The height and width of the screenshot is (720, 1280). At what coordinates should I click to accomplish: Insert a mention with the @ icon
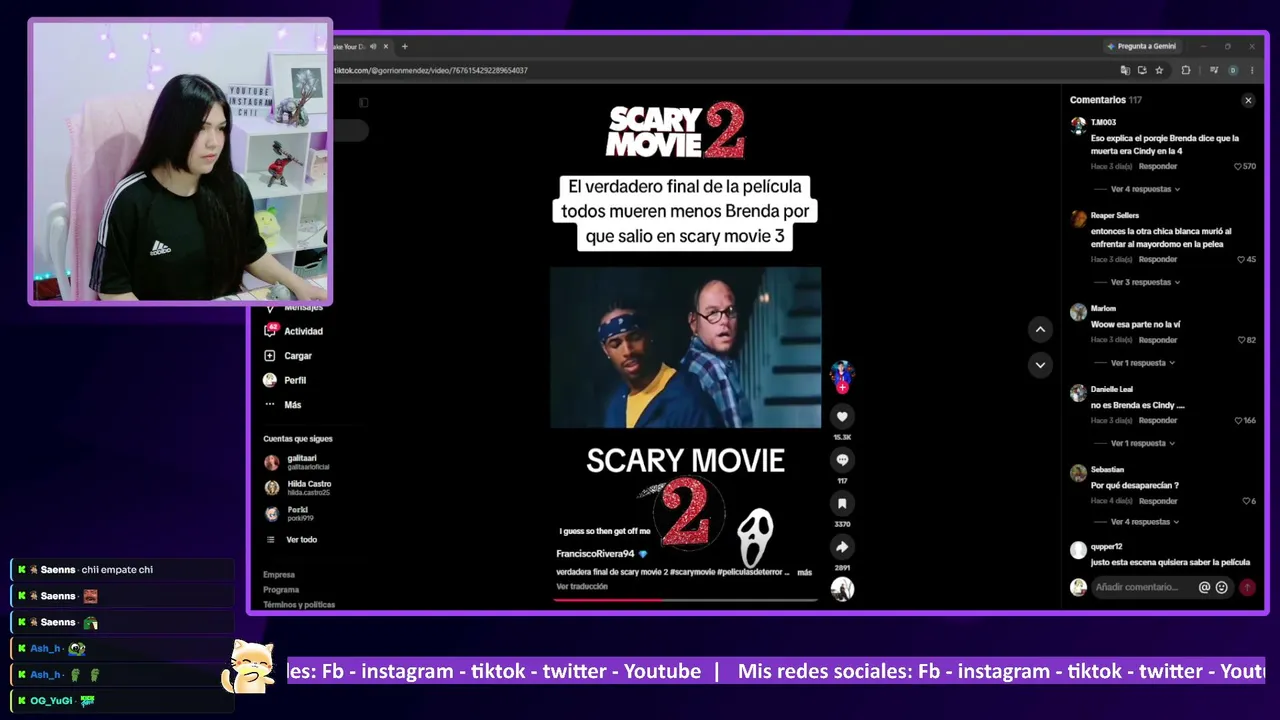(x=1204, y=587)
